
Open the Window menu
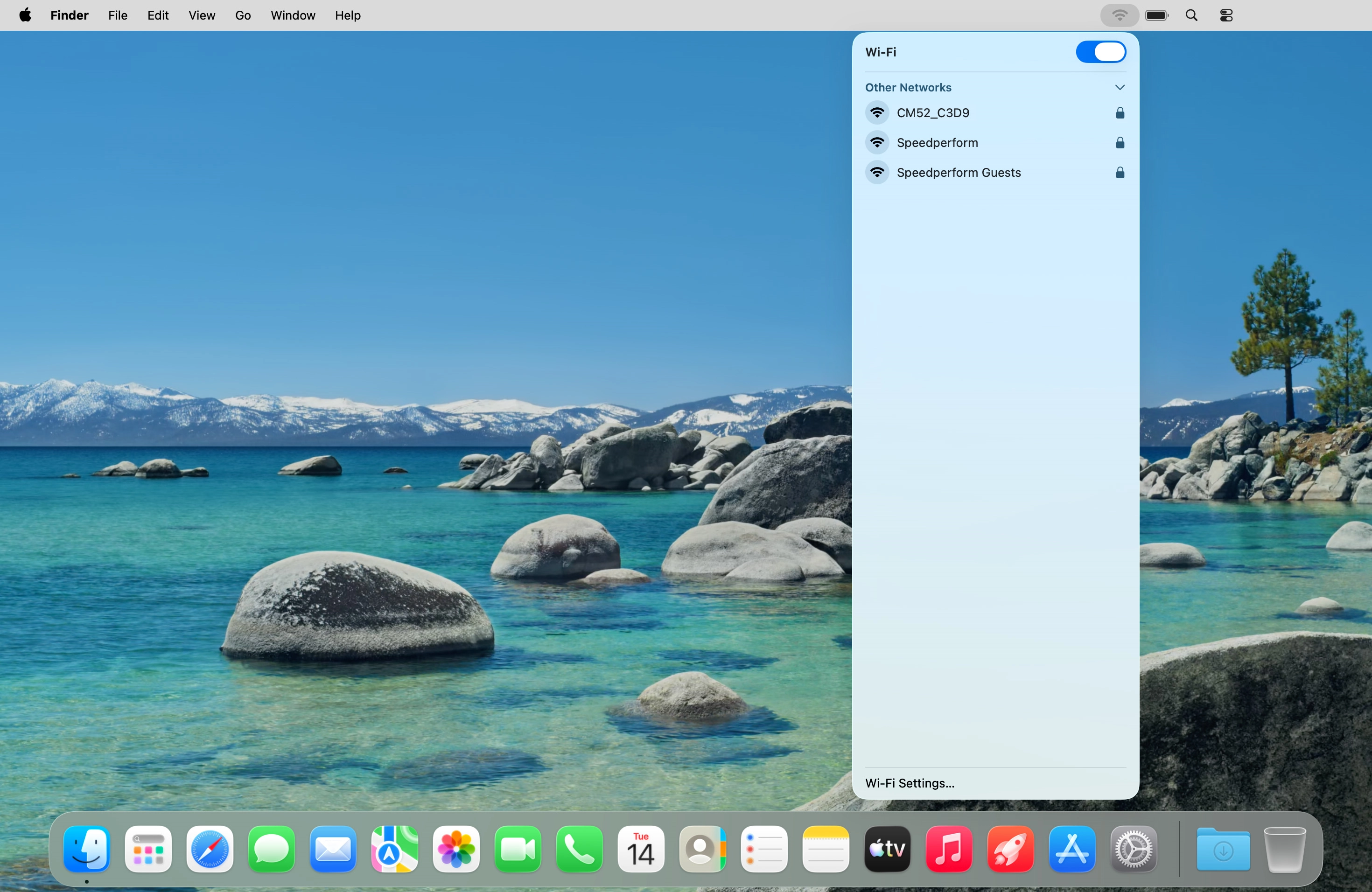(293, 15)
